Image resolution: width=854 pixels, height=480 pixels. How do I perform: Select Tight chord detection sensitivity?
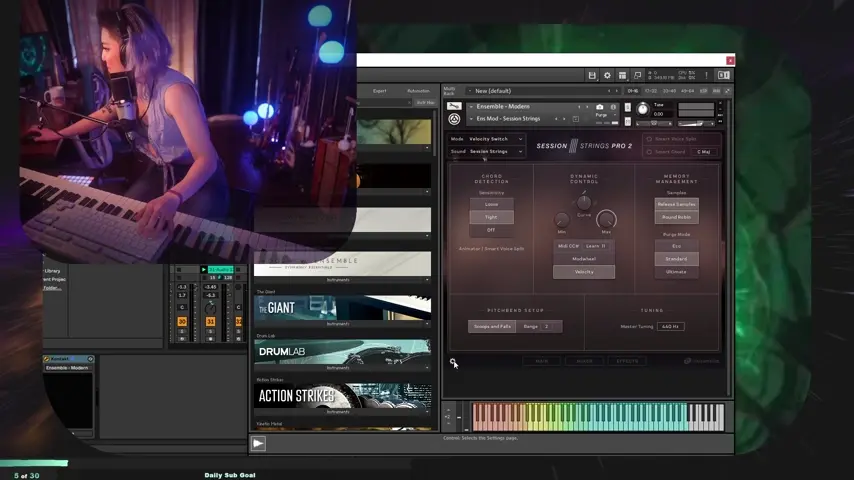tap(491, 217)
